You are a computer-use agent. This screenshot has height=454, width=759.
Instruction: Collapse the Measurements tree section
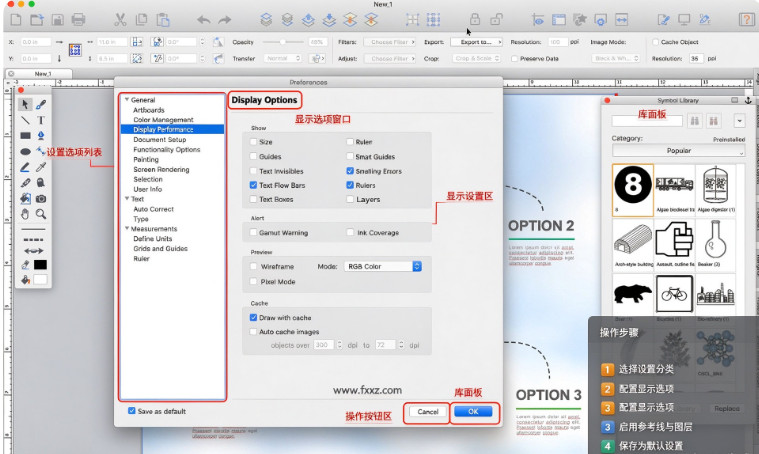(127, 228)
